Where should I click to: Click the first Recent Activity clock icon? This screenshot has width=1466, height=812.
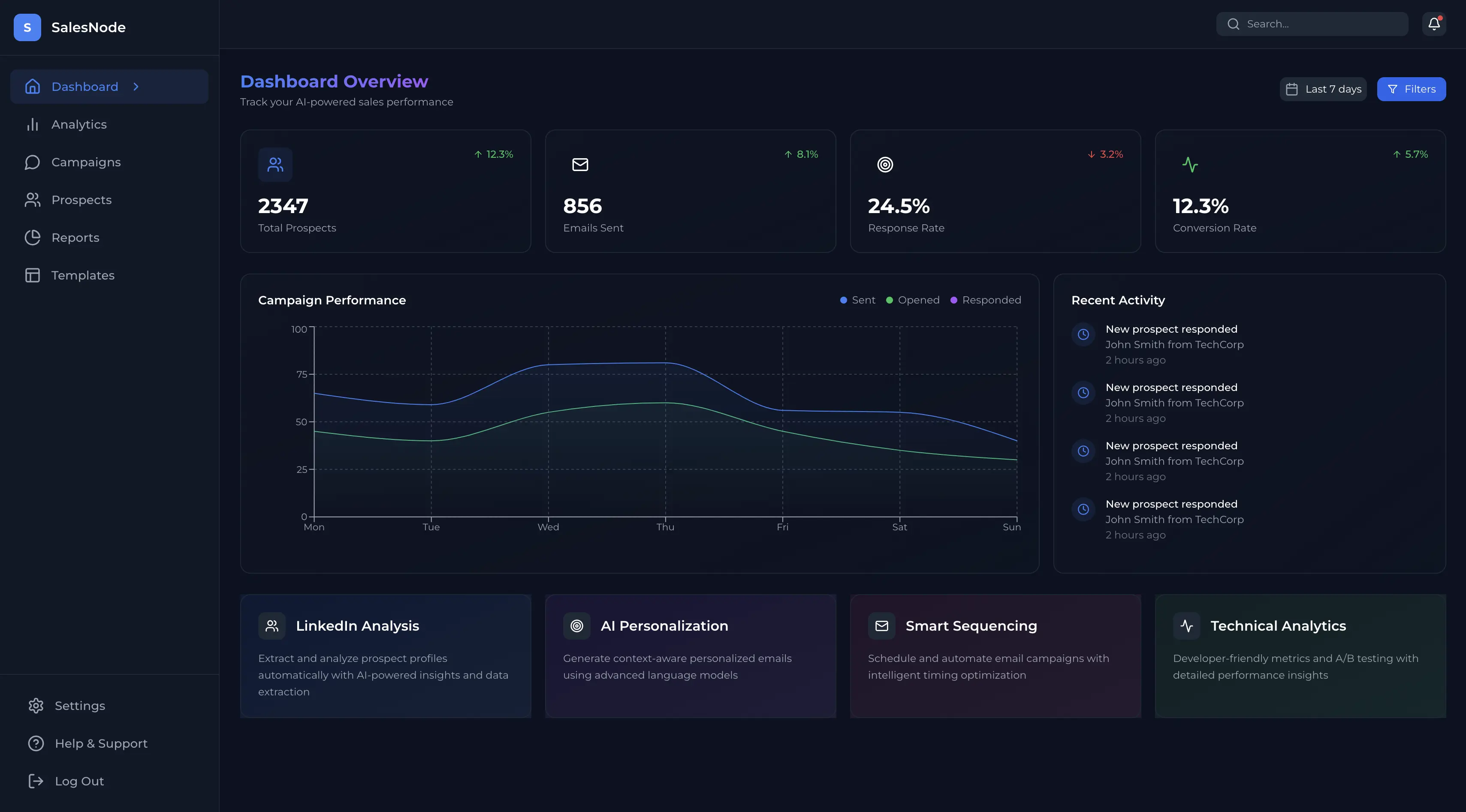[1083, 334]
